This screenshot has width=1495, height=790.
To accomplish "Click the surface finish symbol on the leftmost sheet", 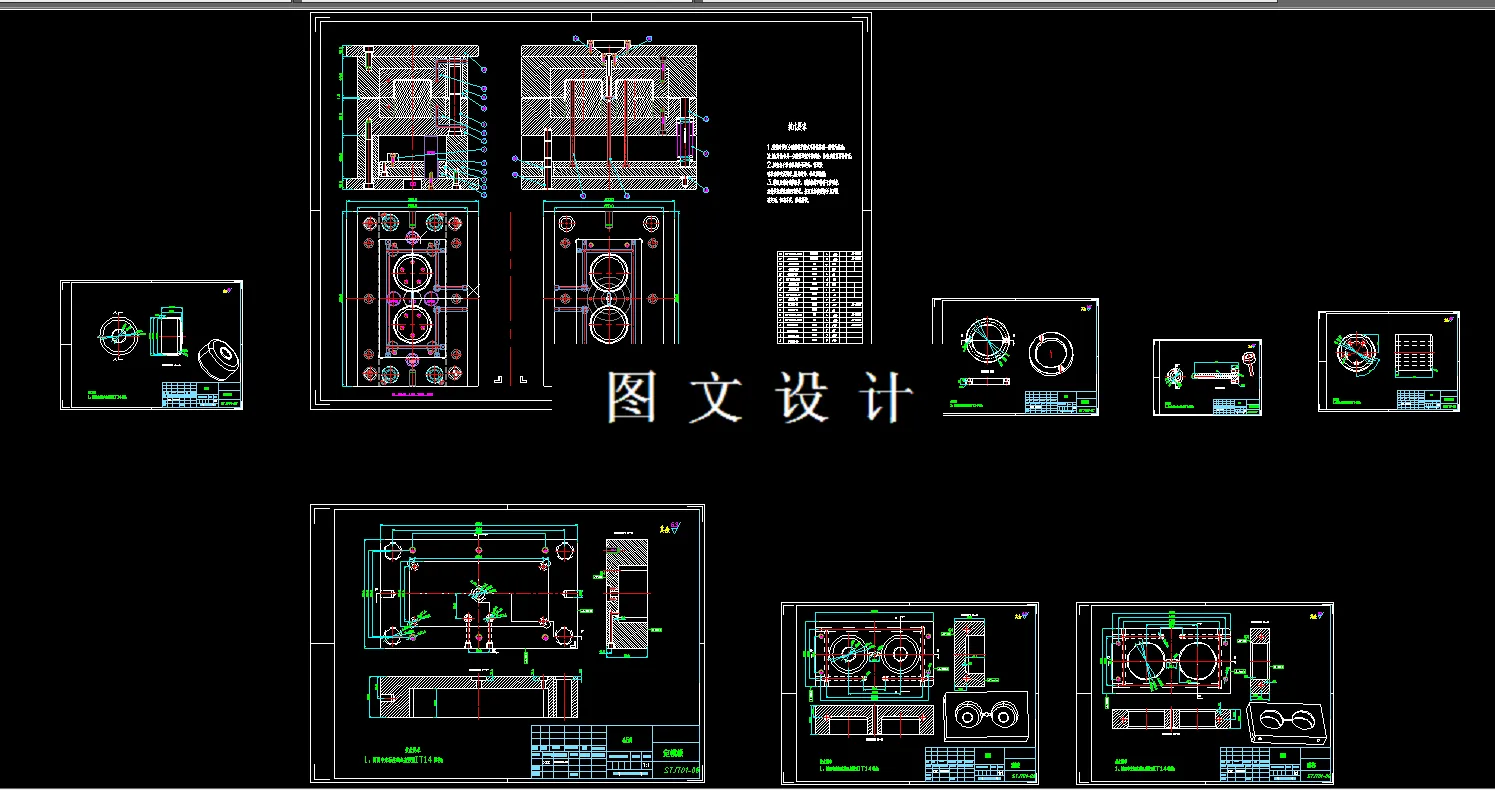I will (227, 290).
